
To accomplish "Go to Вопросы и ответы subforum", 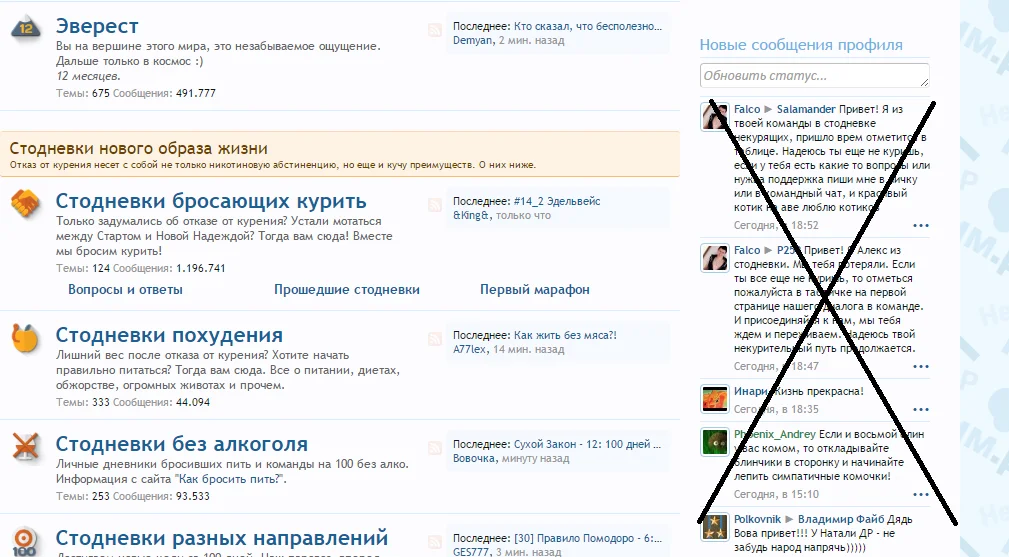I will pos(125,289).
